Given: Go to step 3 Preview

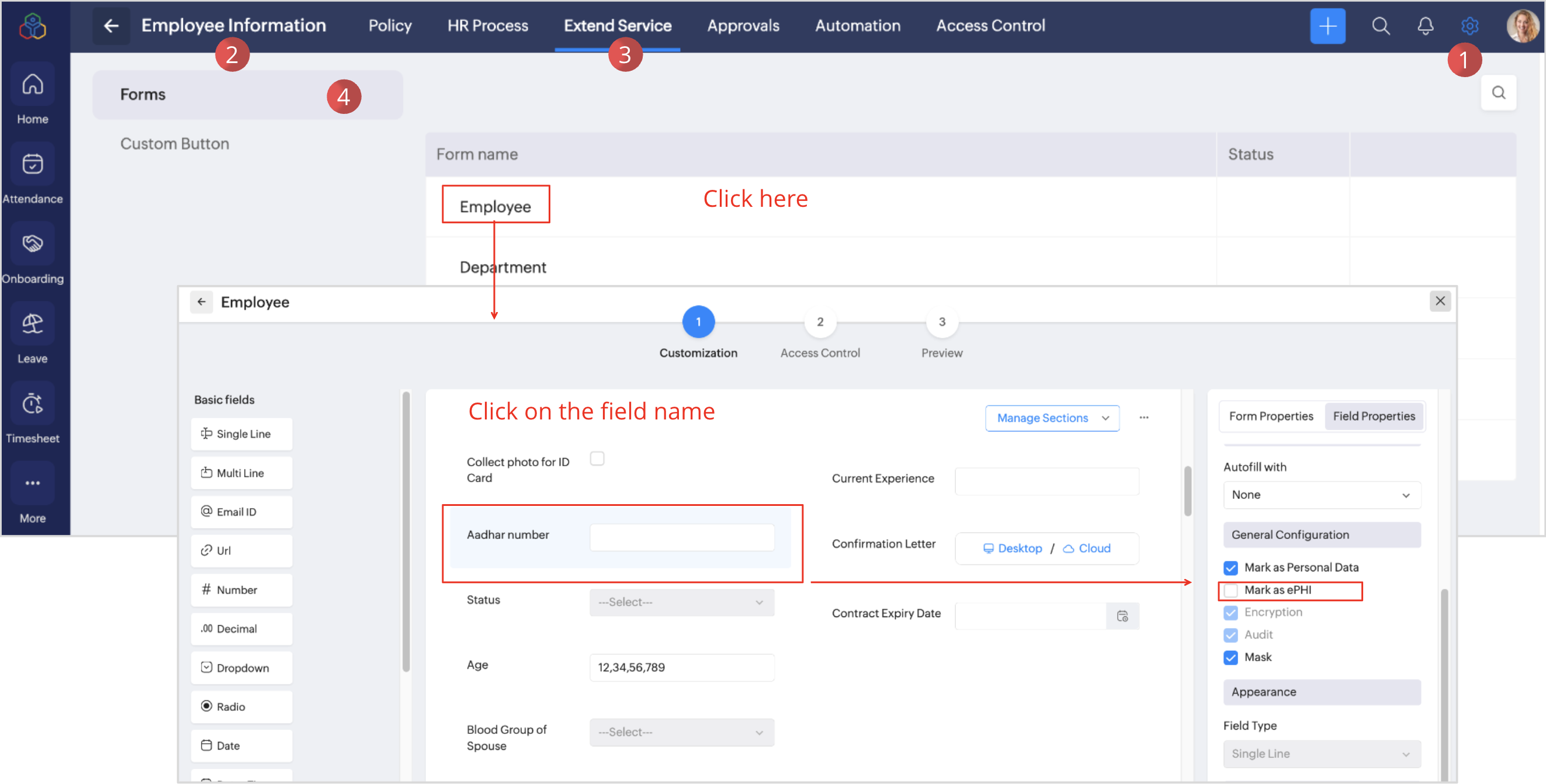Looking at the screenshot, I should [x=942, y=322].
